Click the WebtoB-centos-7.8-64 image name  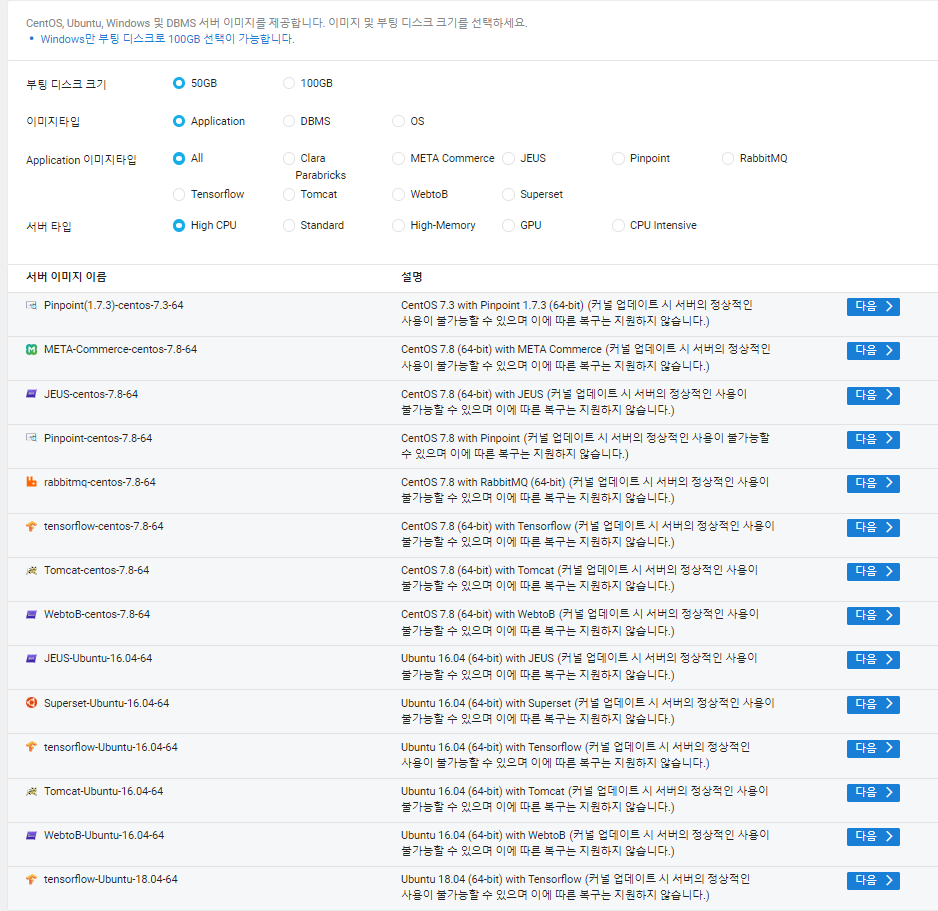tap(97, 614)
